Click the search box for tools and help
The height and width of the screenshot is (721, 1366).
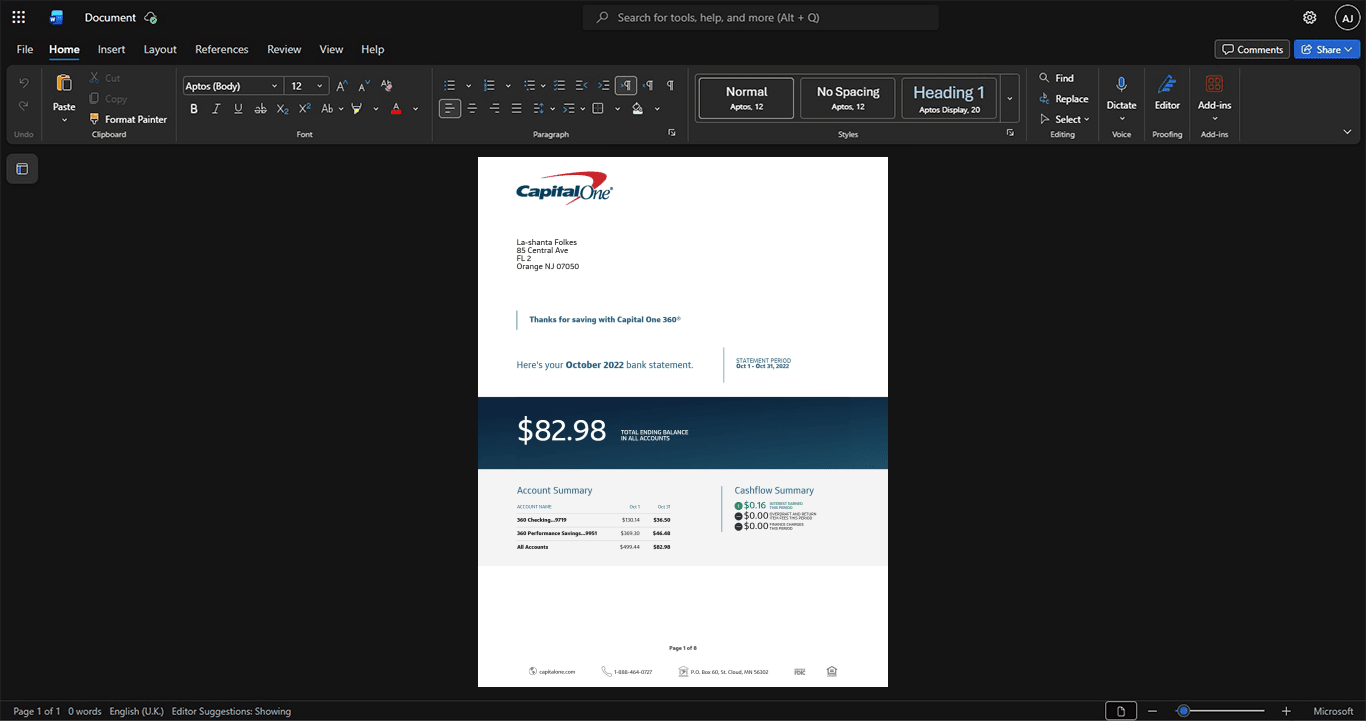[761, 17]
